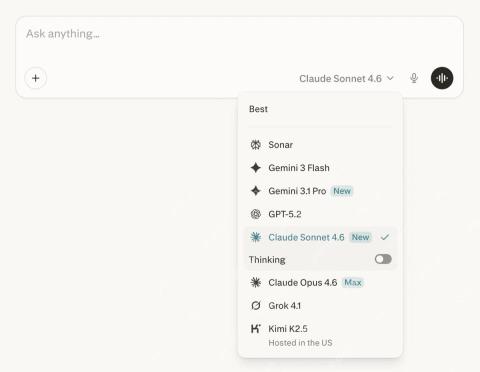This screenshot has height=372, width=480.
Task: Click the chevron next to Claude Sonnet 4.6
Action: 390,78
